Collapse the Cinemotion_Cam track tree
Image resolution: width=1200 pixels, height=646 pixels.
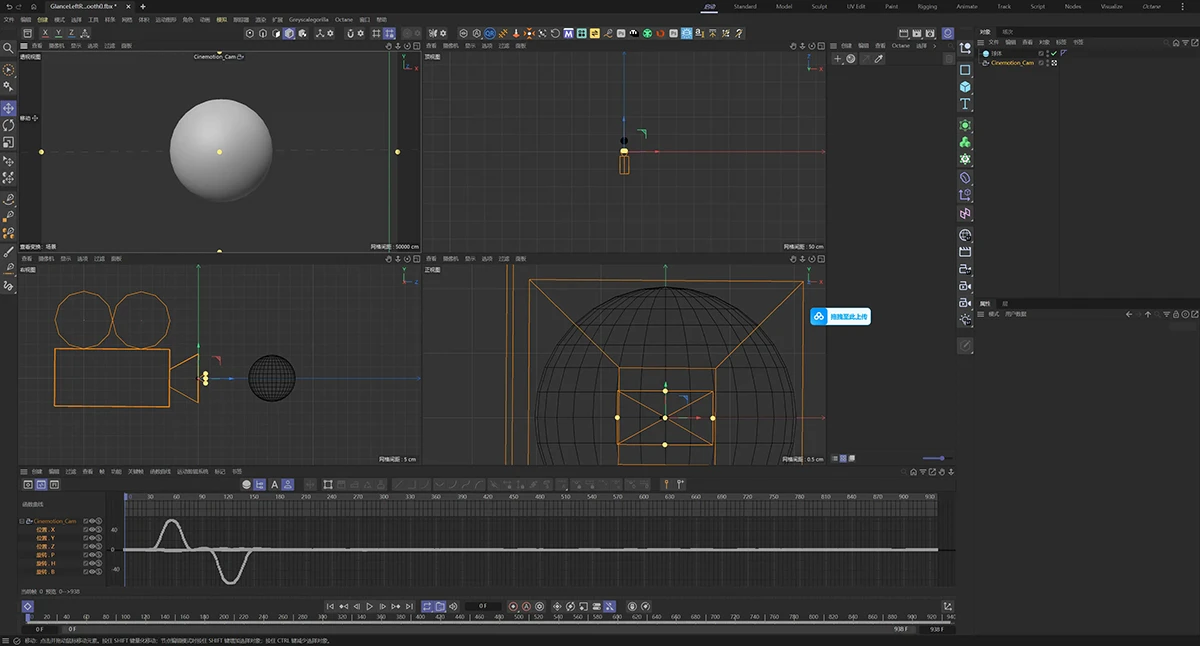tap(22, 521)
